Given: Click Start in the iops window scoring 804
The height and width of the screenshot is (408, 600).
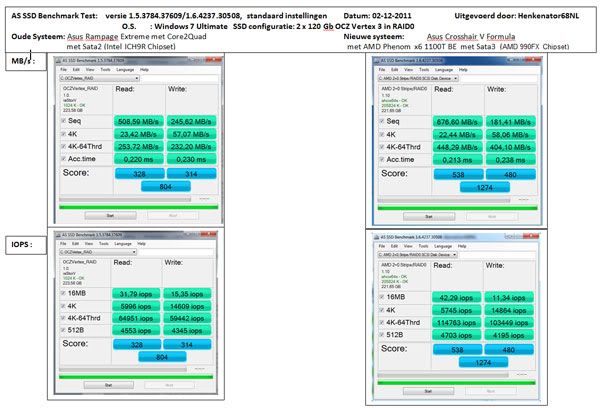Looking at the screenshot, I should coord(109,385).
